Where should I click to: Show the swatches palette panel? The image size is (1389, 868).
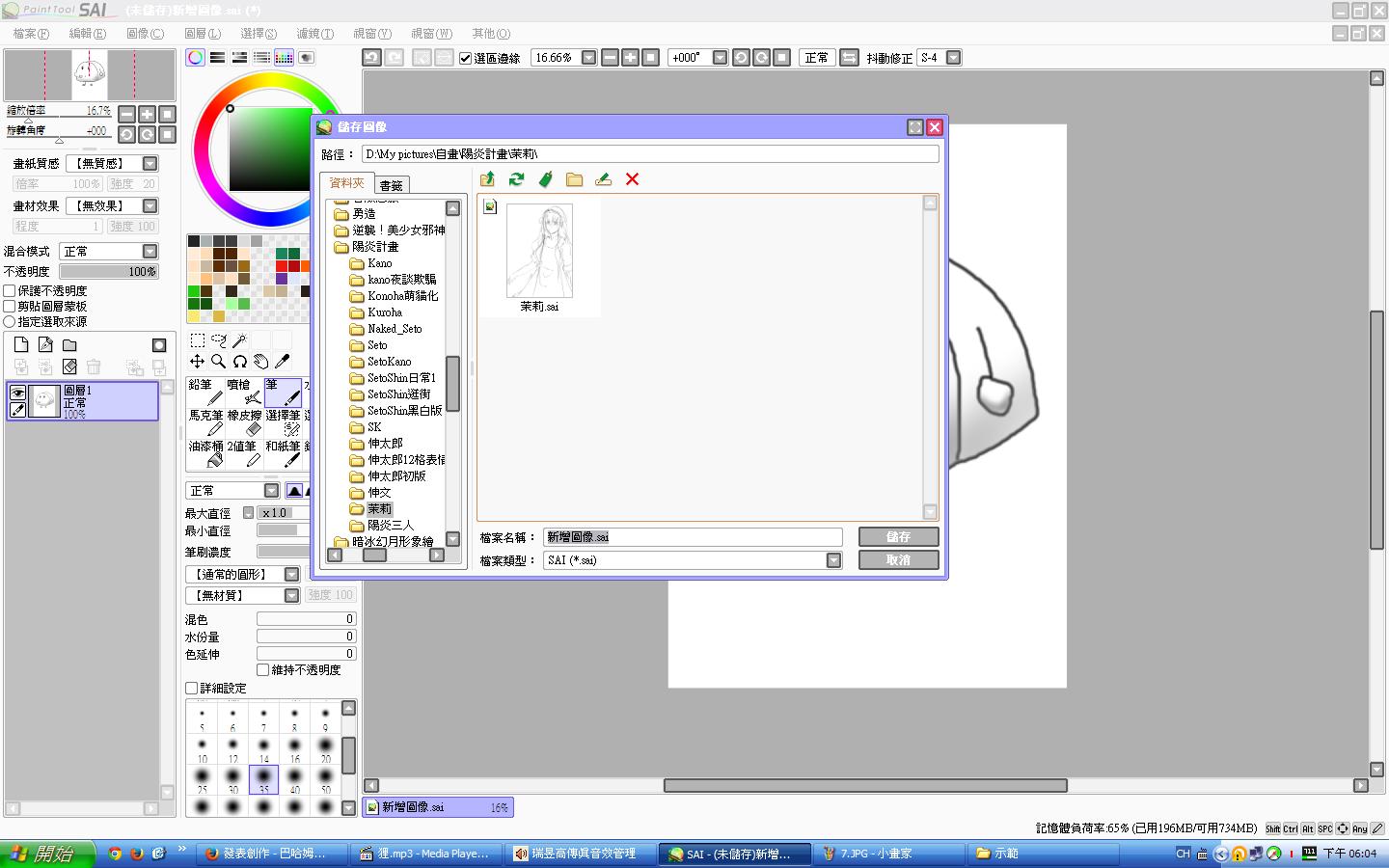tap(284, 58)
